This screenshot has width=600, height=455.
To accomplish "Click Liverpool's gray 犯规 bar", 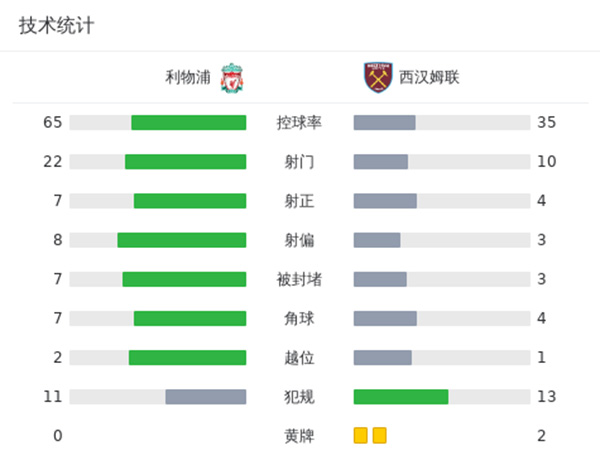I will click(205, 397).
